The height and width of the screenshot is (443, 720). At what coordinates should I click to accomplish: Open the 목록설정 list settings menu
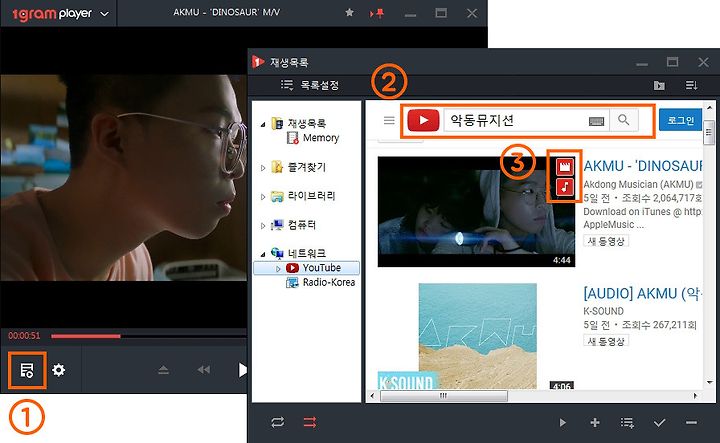coord(310,85)
